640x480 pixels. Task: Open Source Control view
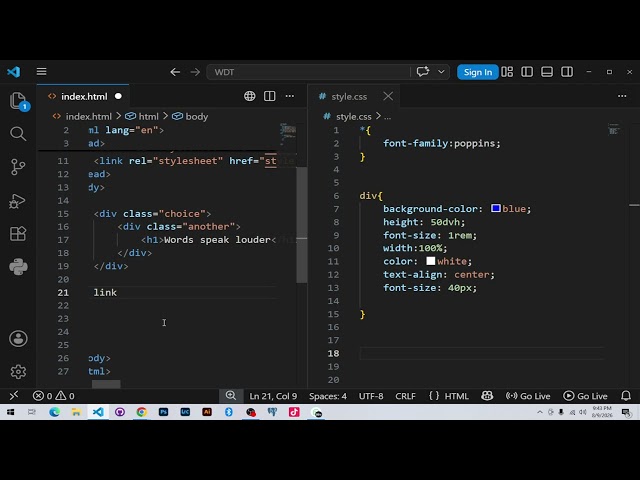(18, 167)
